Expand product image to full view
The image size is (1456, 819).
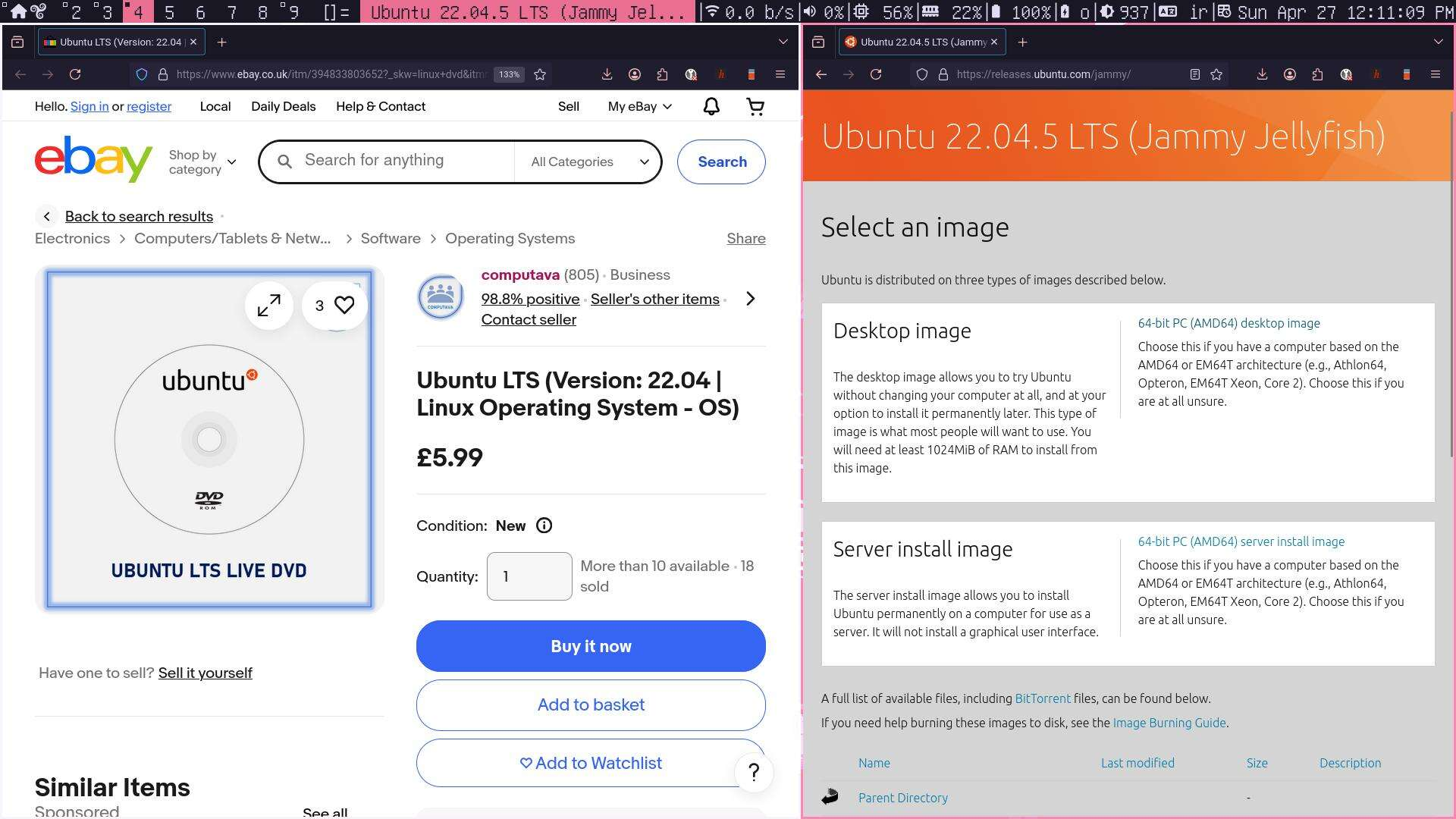click(x=269, y=306)
